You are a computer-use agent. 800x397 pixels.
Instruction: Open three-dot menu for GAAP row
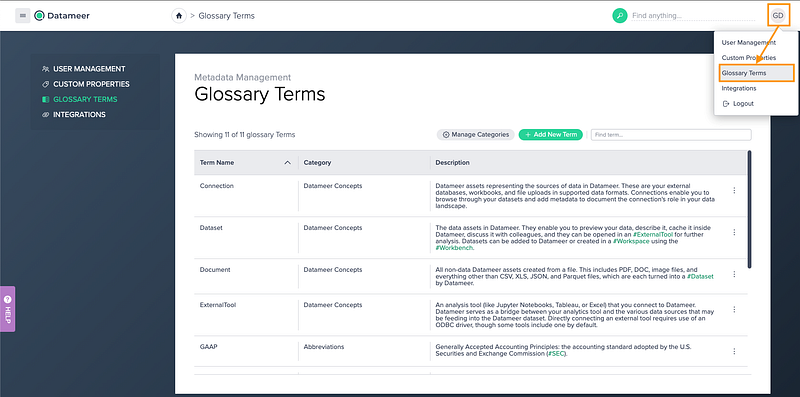[734, 351]
